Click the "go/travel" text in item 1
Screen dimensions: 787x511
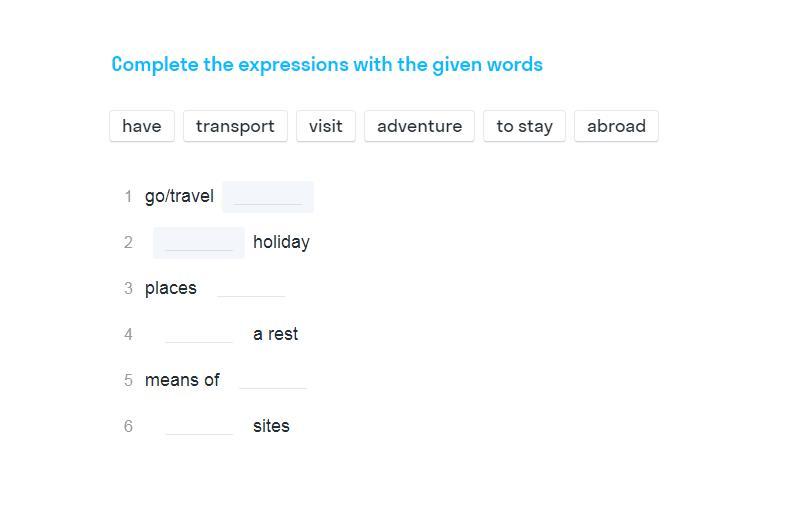(x=179, y=196)
